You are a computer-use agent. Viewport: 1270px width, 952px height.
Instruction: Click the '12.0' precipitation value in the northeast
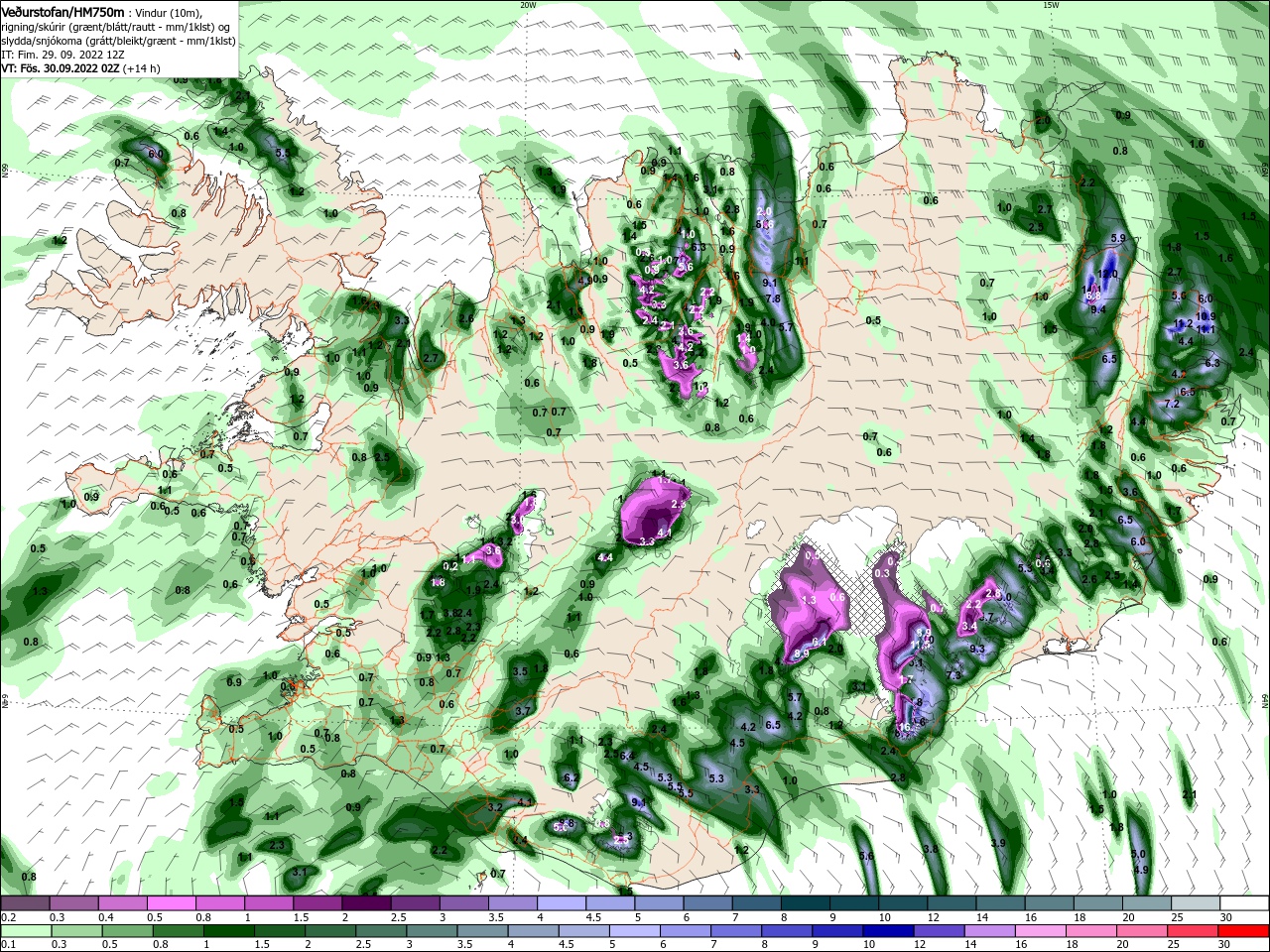[x=1106, y=275]
